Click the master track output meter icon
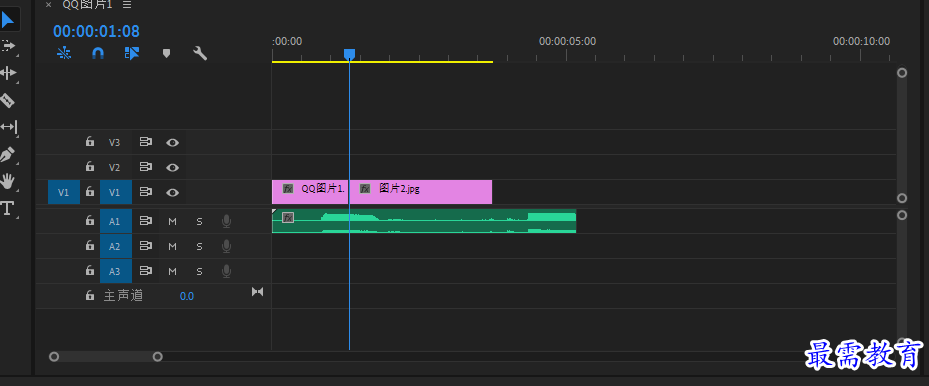This screenshot has width=929, height=386. [x=257, y=291]
